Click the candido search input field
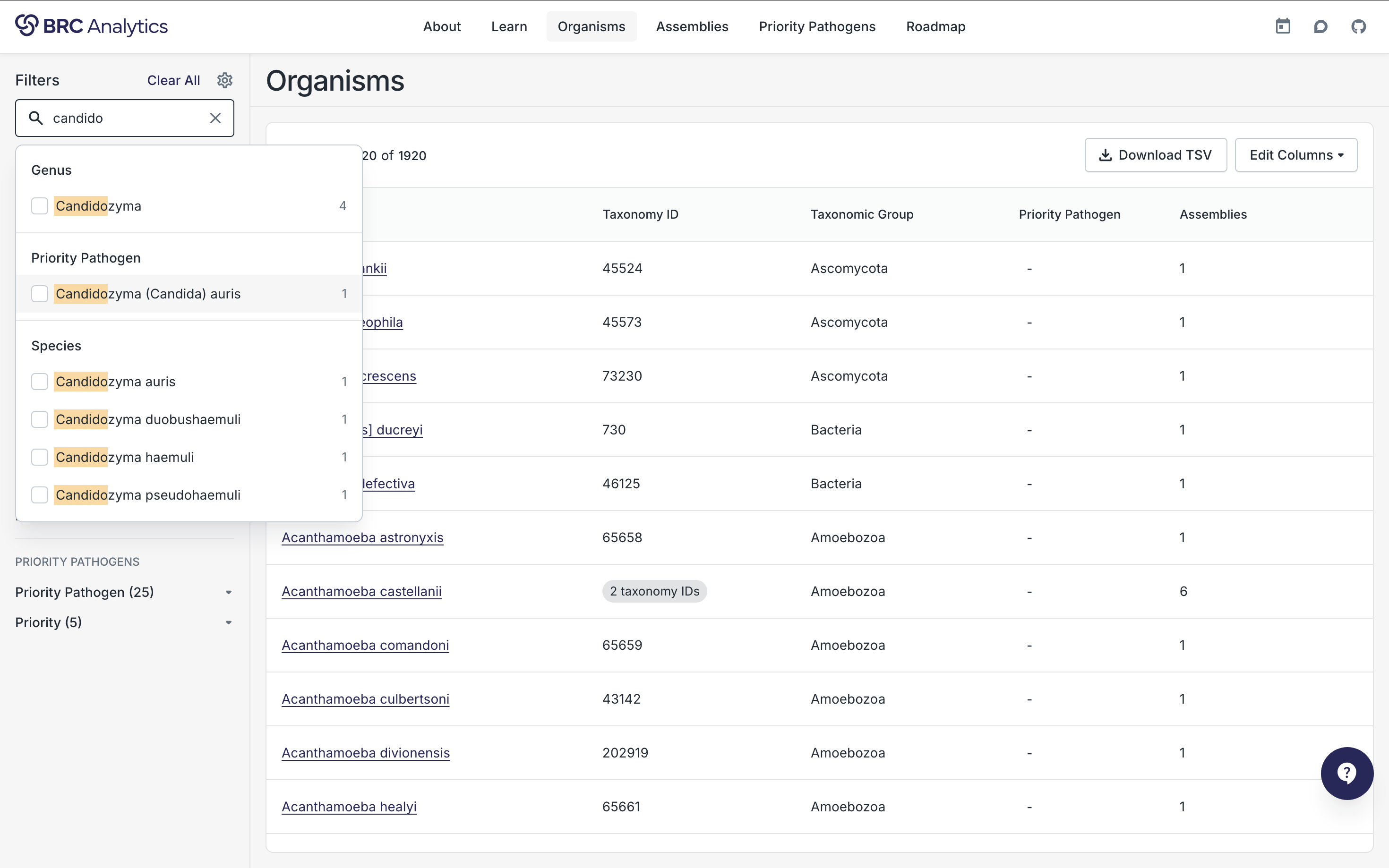This screenshot has width=1389, height=868. click(126, 118)
